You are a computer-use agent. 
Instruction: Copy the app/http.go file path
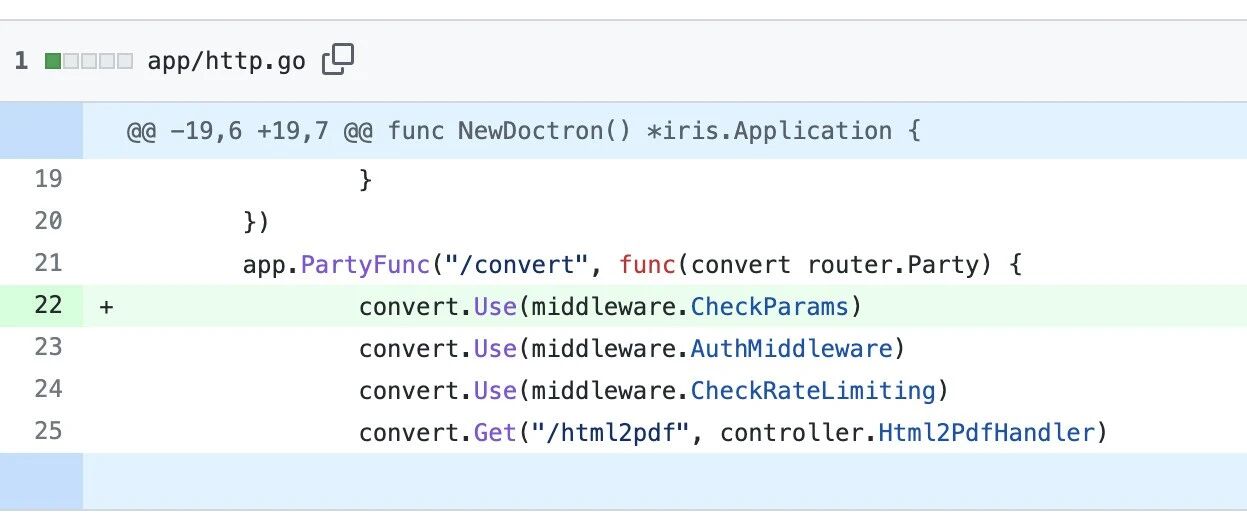[338, 60]
